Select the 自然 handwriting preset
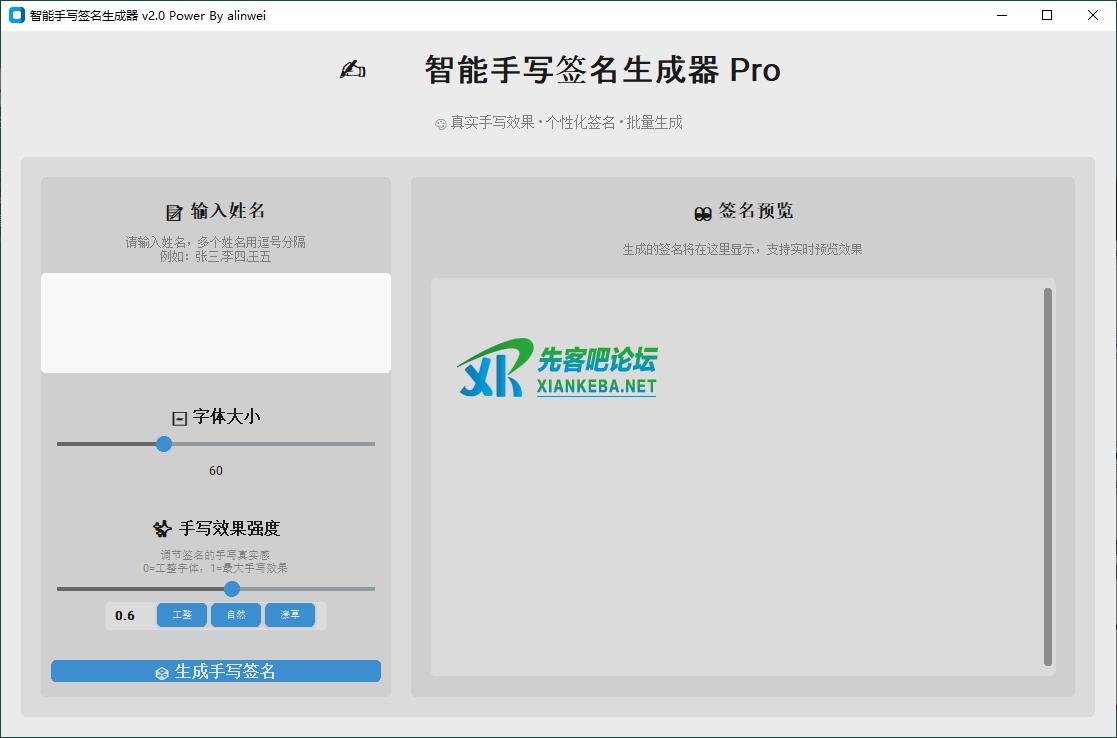The height and width of the screenshot is (738, 1117). (x=236, y=615)
